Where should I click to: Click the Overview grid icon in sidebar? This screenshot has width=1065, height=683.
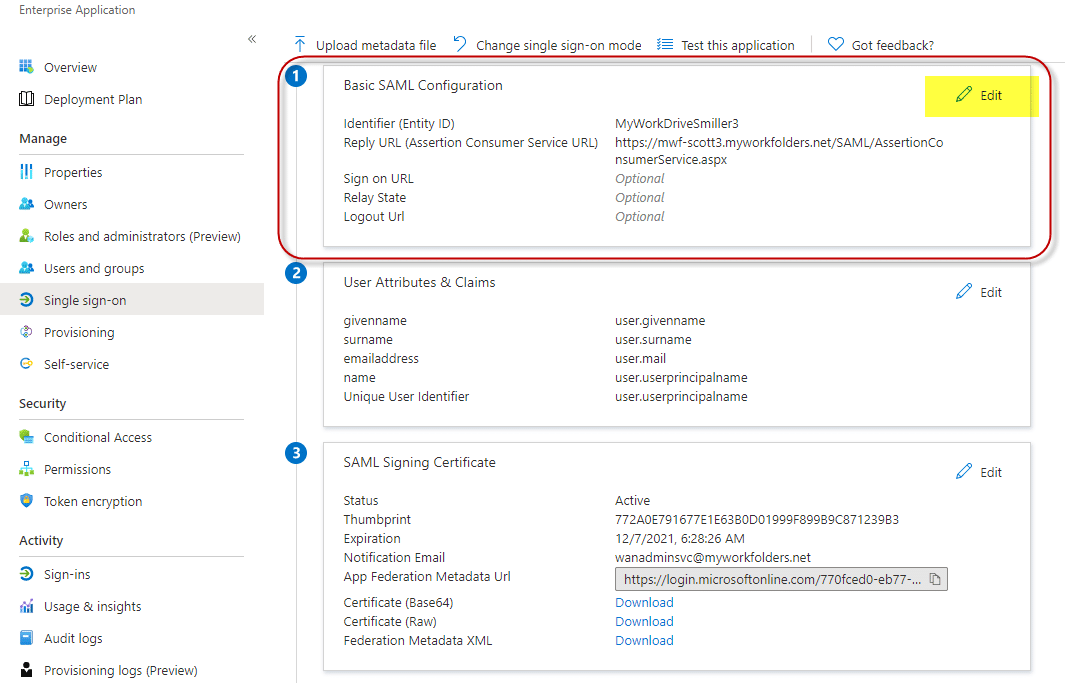[27, 67]
